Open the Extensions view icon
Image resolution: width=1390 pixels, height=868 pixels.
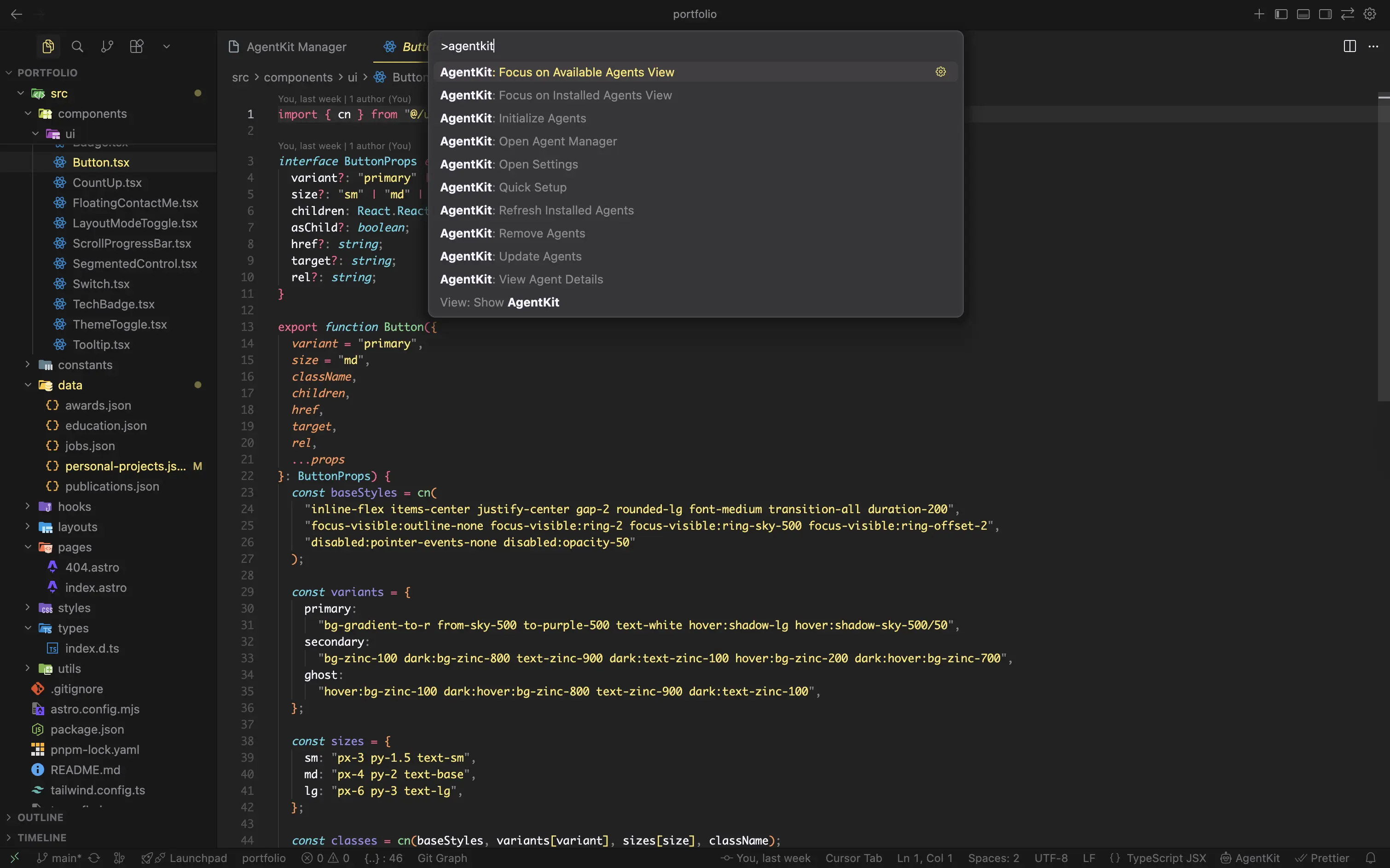(137, 46)
